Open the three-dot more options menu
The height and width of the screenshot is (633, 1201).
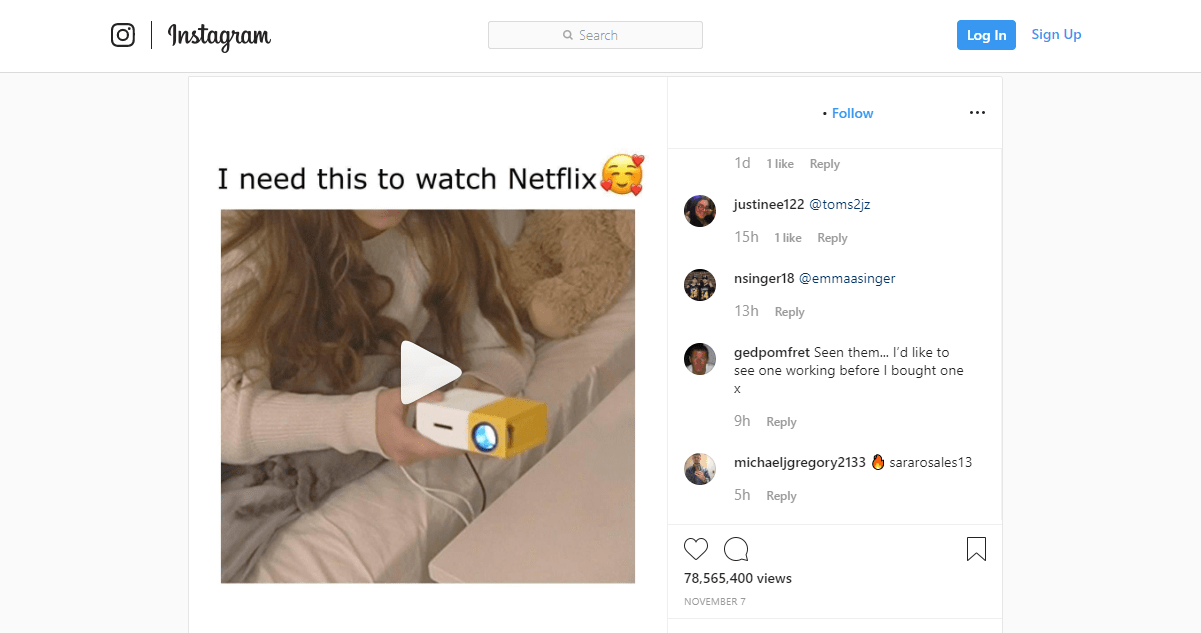click(x=978, y=113)
